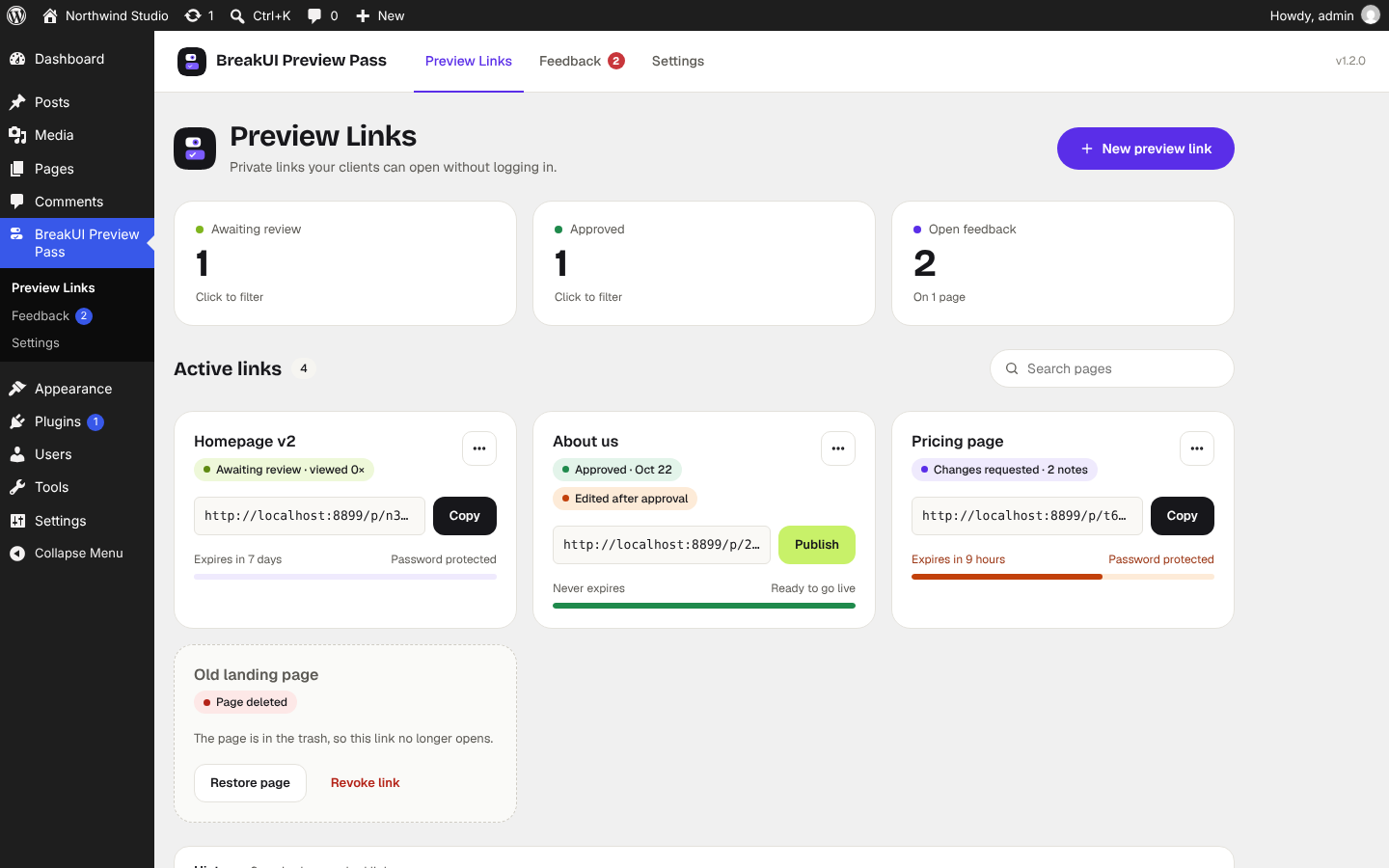Open Posts in sidebar
Image resolution: width=1389 pixels, height=868 pixels.
pyautogui.click(x=77, y=102)
